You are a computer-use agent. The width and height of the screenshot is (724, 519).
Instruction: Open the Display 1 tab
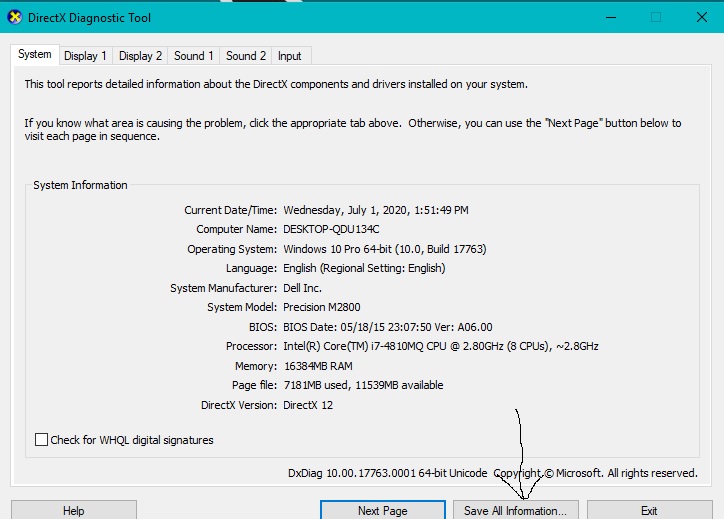point(85,56)
